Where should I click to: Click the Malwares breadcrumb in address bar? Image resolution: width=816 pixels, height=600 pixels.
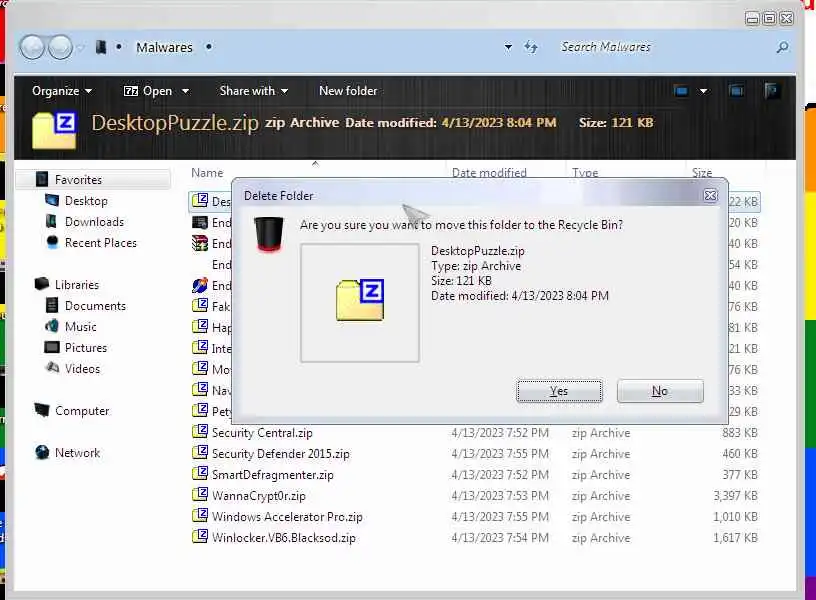164,47
